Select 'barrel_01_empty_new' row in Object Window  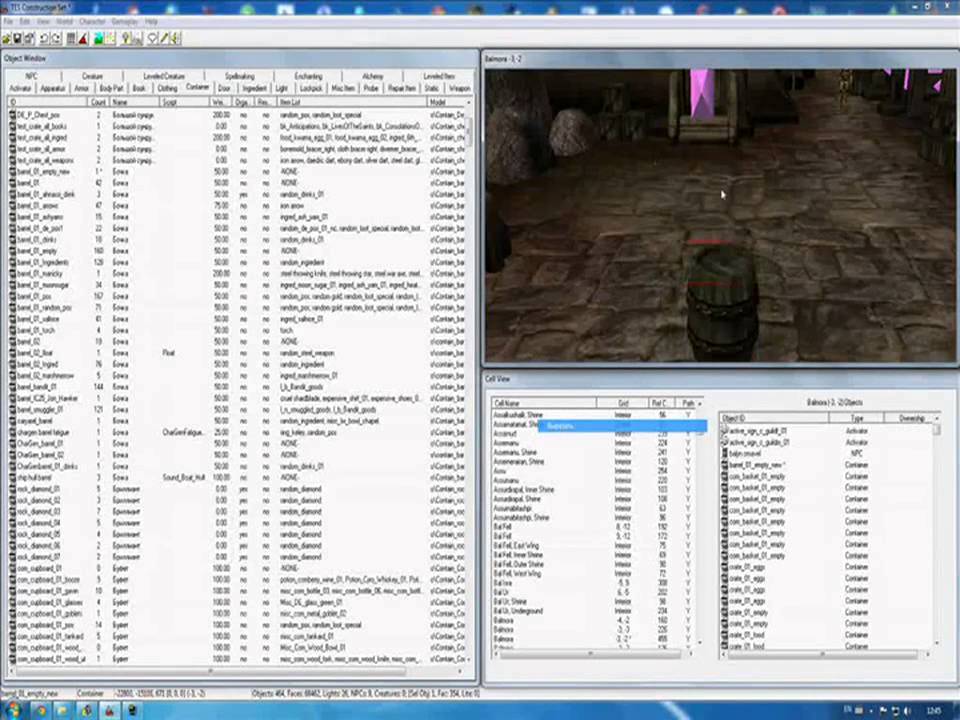pos(237,171)
